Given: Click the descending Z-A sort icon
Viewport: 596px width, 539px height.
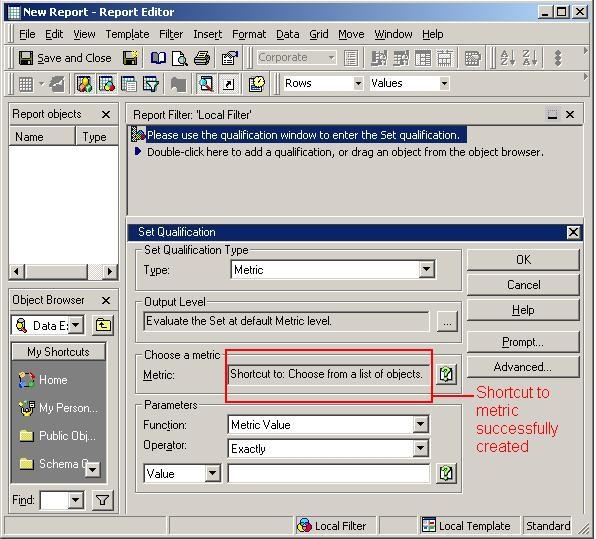Looking at the screenshot, I should point(529,58).
